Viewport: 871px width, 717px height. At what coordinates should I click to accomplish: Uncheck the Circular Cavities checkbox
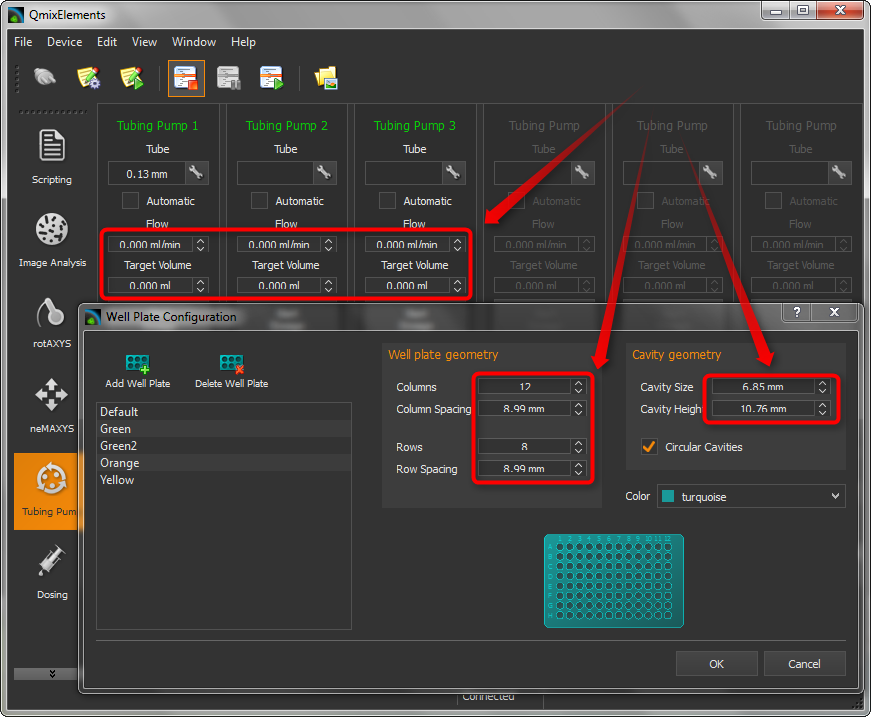click(x=649, y=447)
